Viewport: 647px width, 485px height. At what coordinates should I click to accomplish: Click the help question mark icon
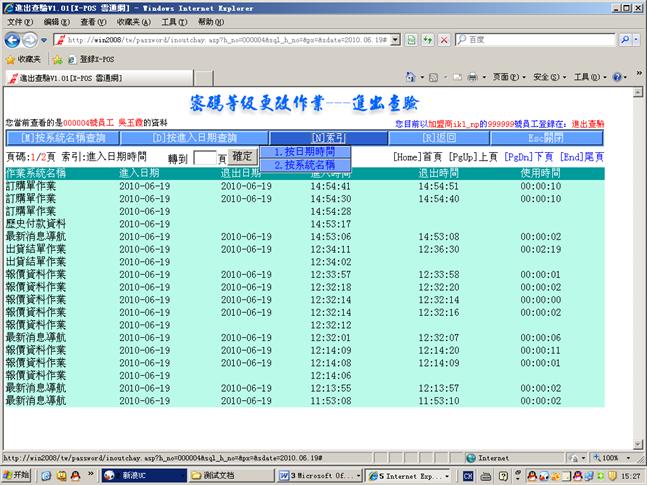617,77
